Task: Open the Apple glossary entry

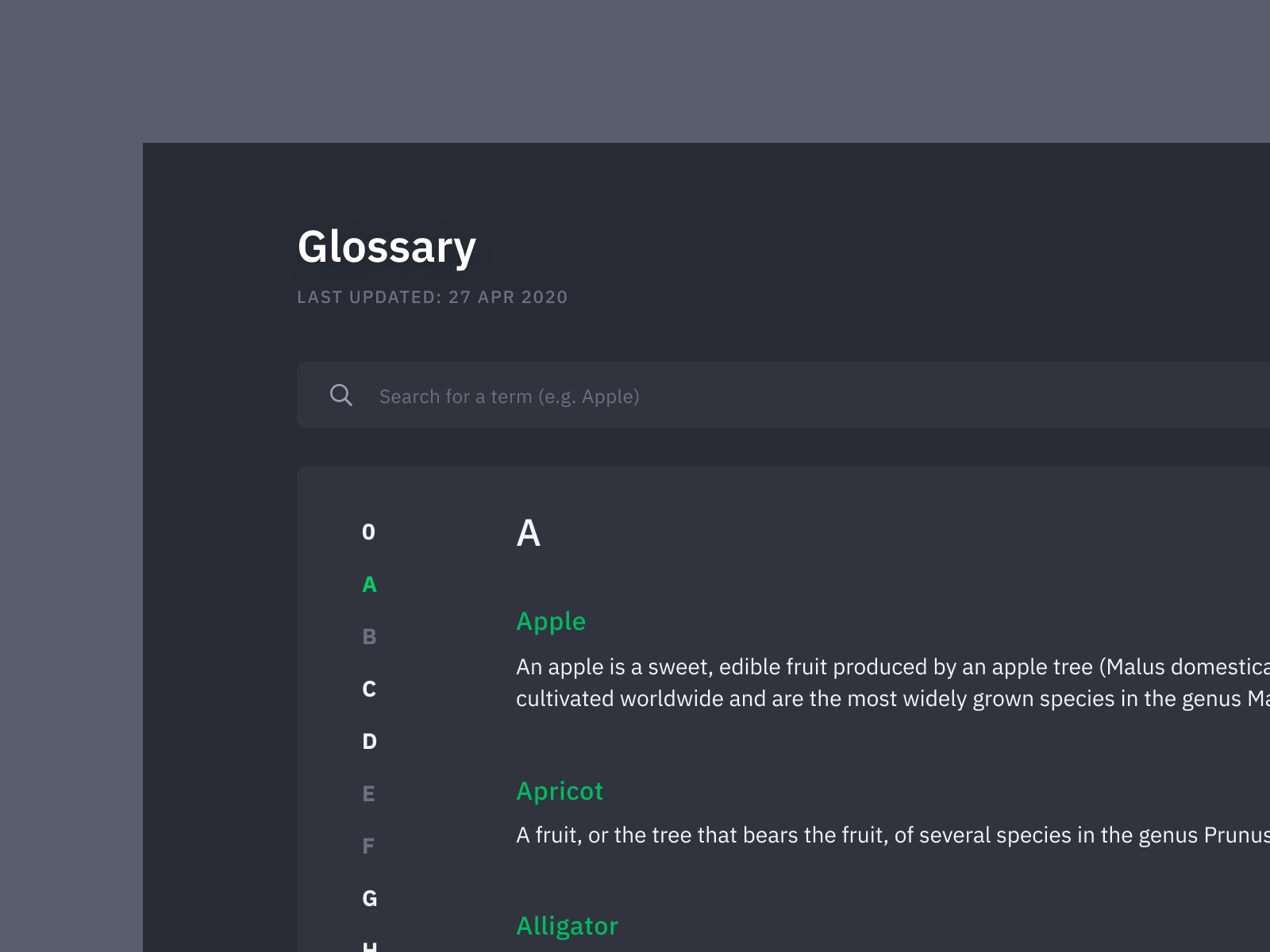Action: coord(552,621)
